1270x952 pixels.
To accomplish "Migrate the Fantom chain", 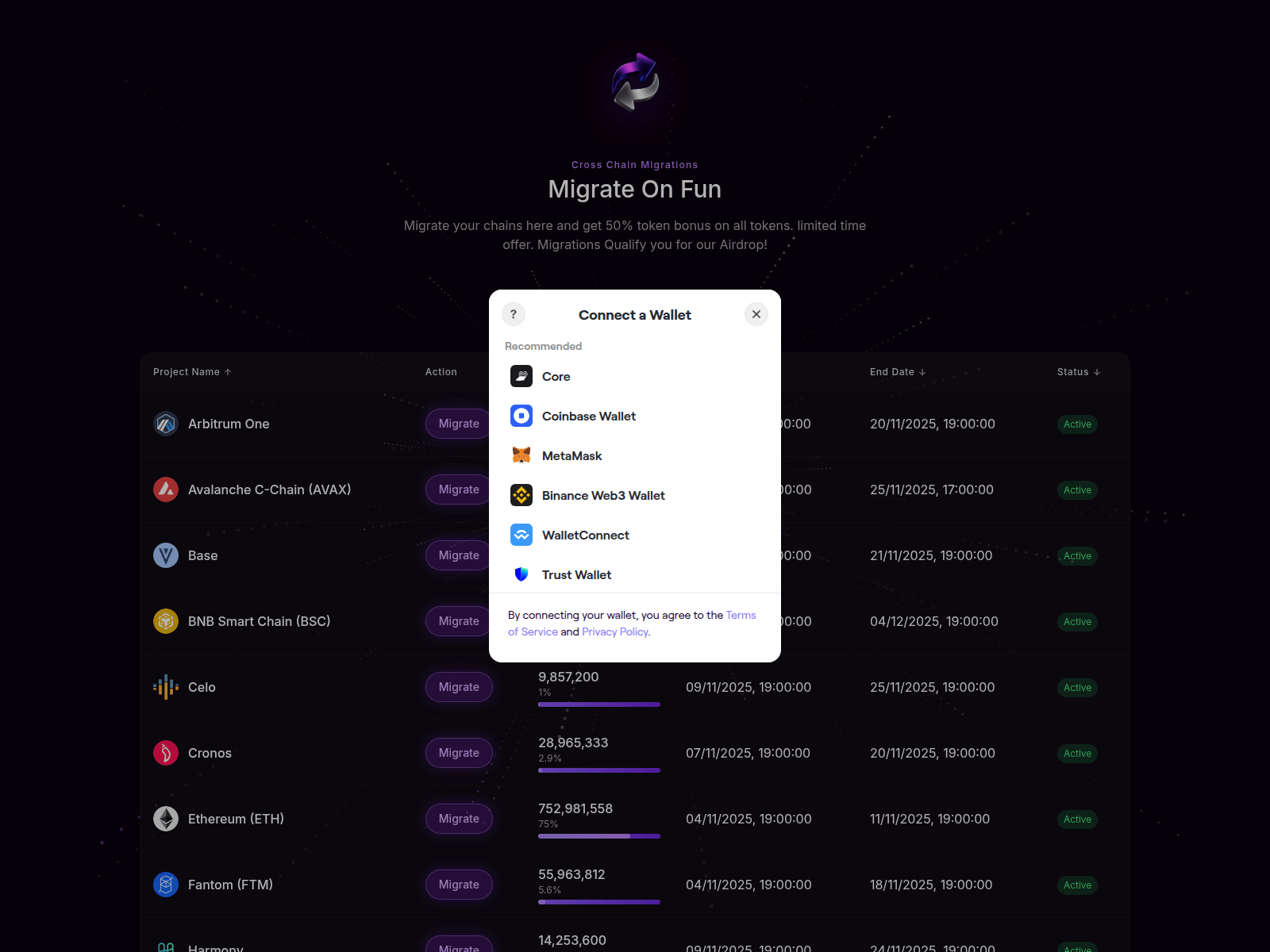I will (x=459, y=885).
